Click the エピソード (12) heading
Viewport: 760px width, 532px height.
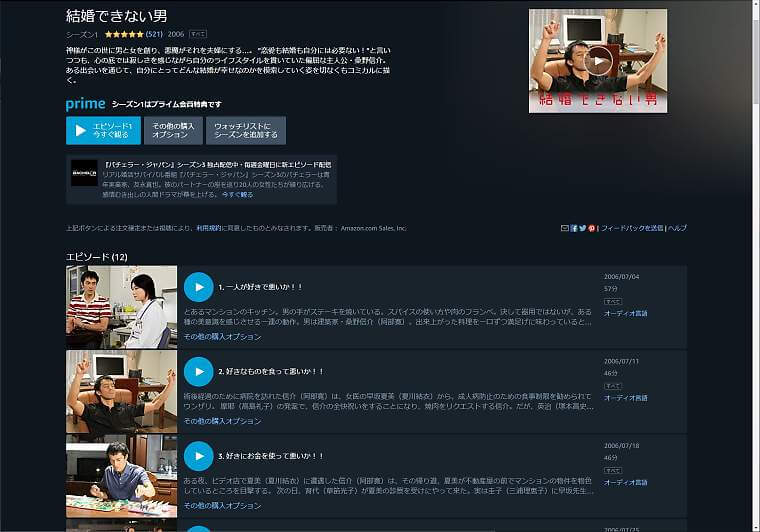96,257
